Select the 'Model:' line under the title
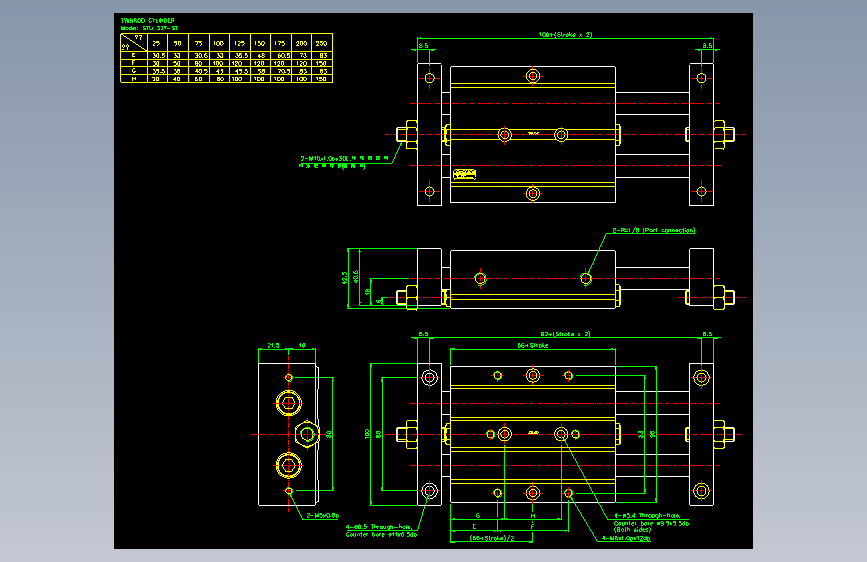 pos(149,28)
